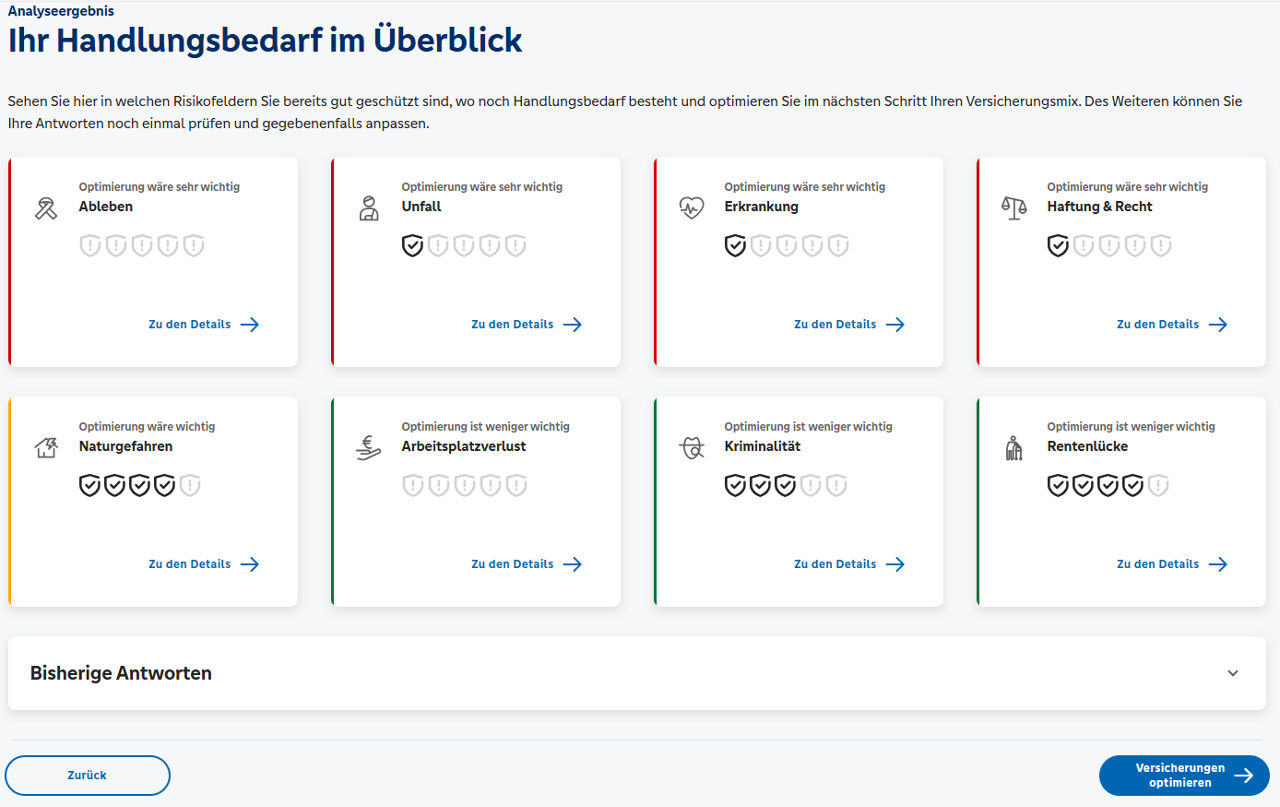View details for Haftung & Recht
Image resolution: width=1280 pixels, height=807 pixels.
pyautogui.click(x=1172, y=324)
